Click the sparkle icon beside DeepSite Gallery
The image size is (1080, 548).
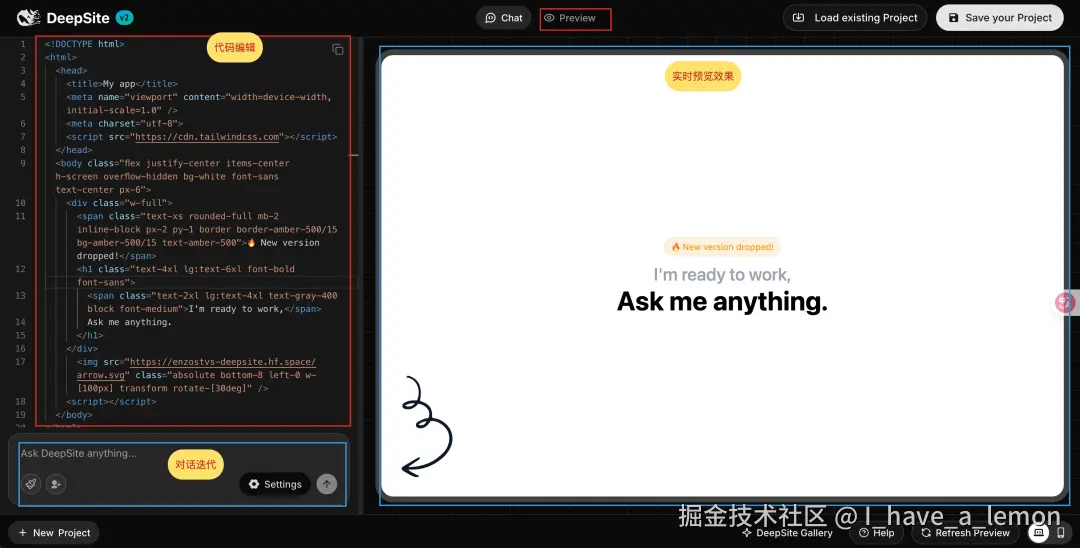(747, 533)
